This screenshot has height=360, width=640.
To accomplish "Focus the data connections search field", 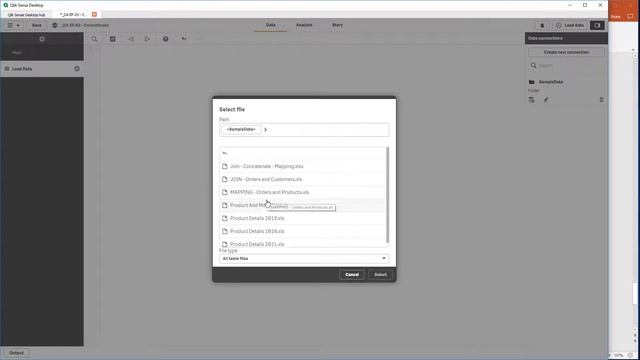I will [x=566, y=65].
